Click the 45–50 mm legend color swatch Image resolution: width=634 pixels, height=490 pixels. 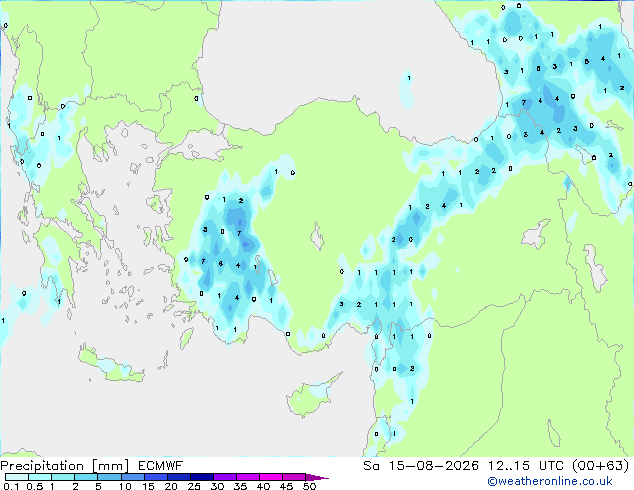click(294, 477)
